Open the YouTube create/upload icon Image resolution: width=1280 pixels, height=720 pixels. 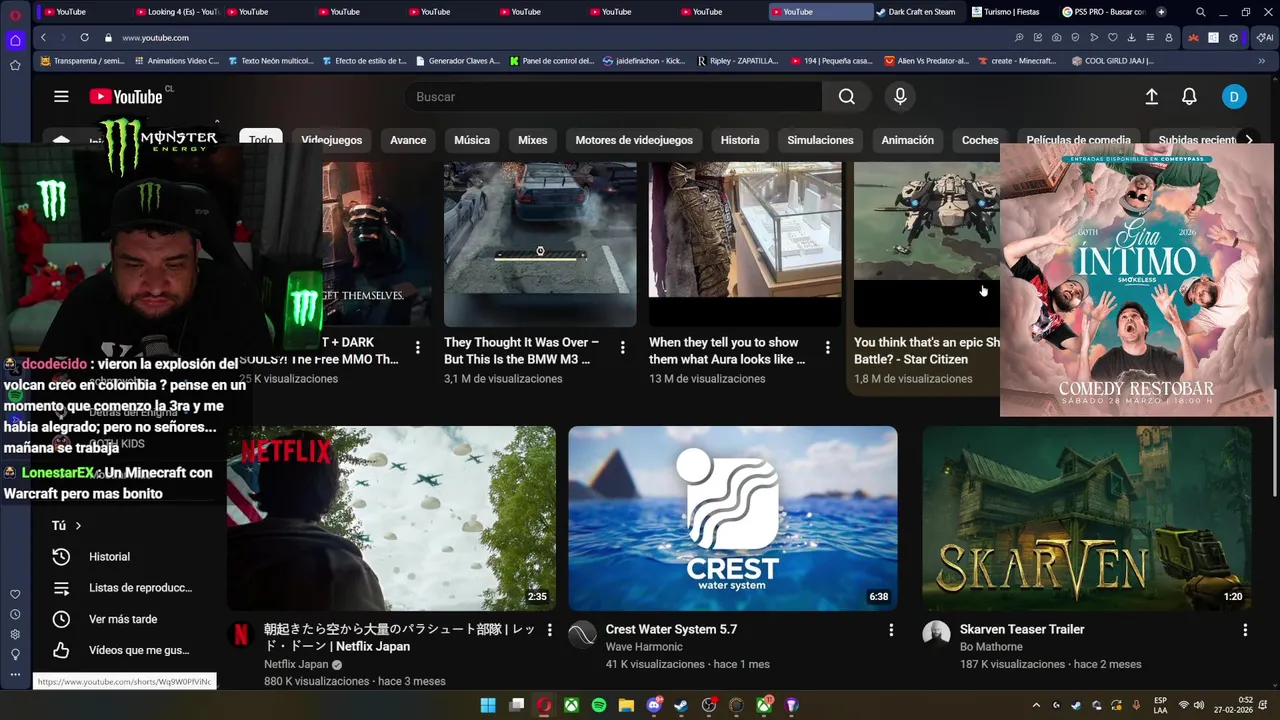[x=1151, y=97]
